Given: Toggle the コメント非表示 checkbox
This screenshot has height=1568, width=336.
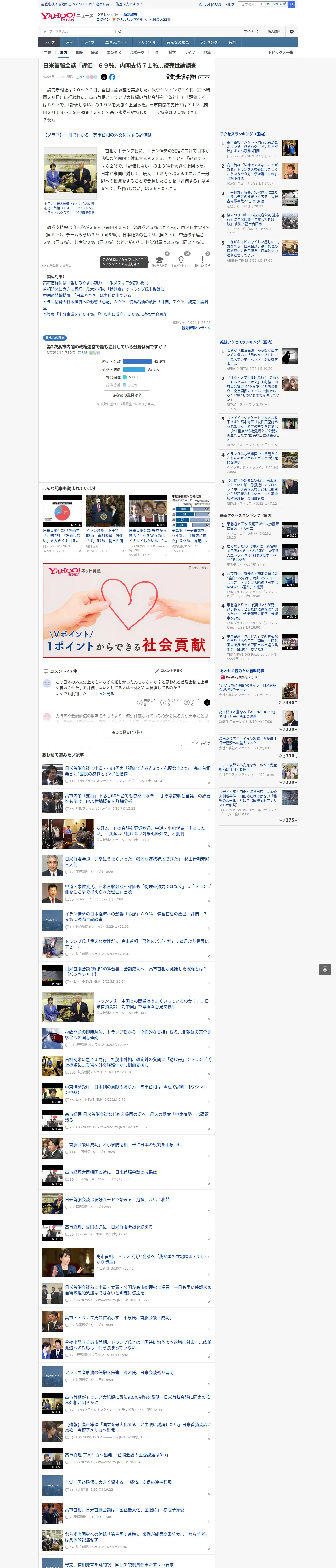Looking at the screenshot, I should (183, 743).
